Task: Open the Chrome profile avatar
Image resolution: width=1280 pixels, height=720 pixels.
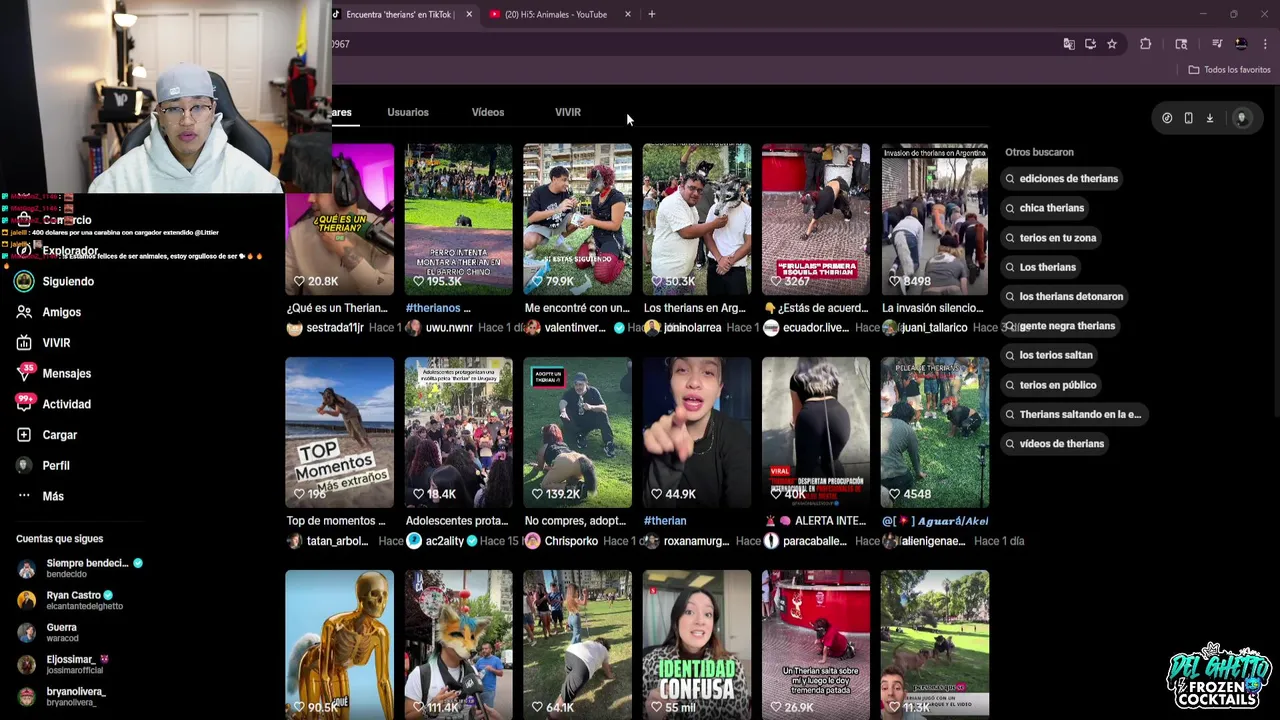Action: 1241,44
